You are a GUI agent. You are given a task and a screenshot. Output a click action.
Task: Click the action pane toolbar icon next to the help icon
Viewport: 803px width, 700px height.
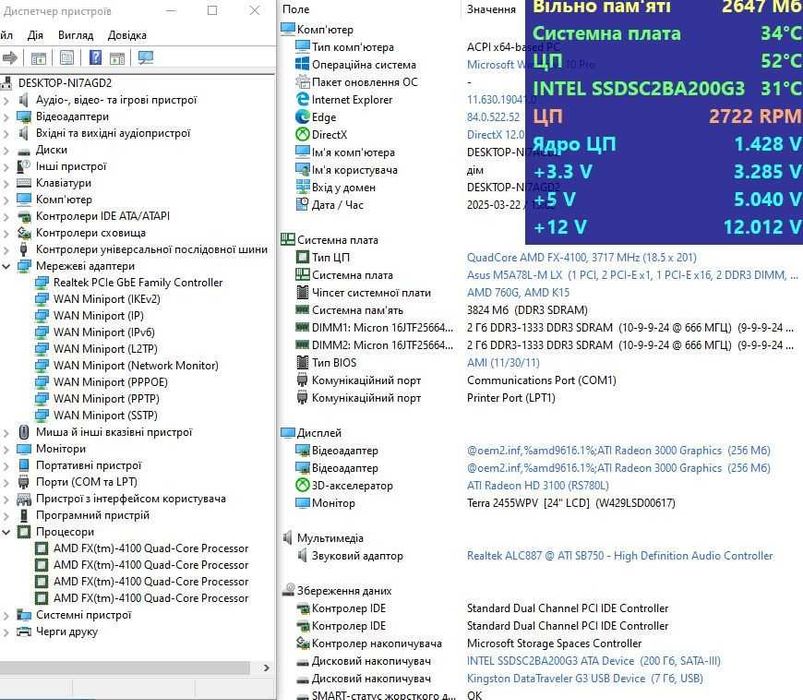coord(117,58)
